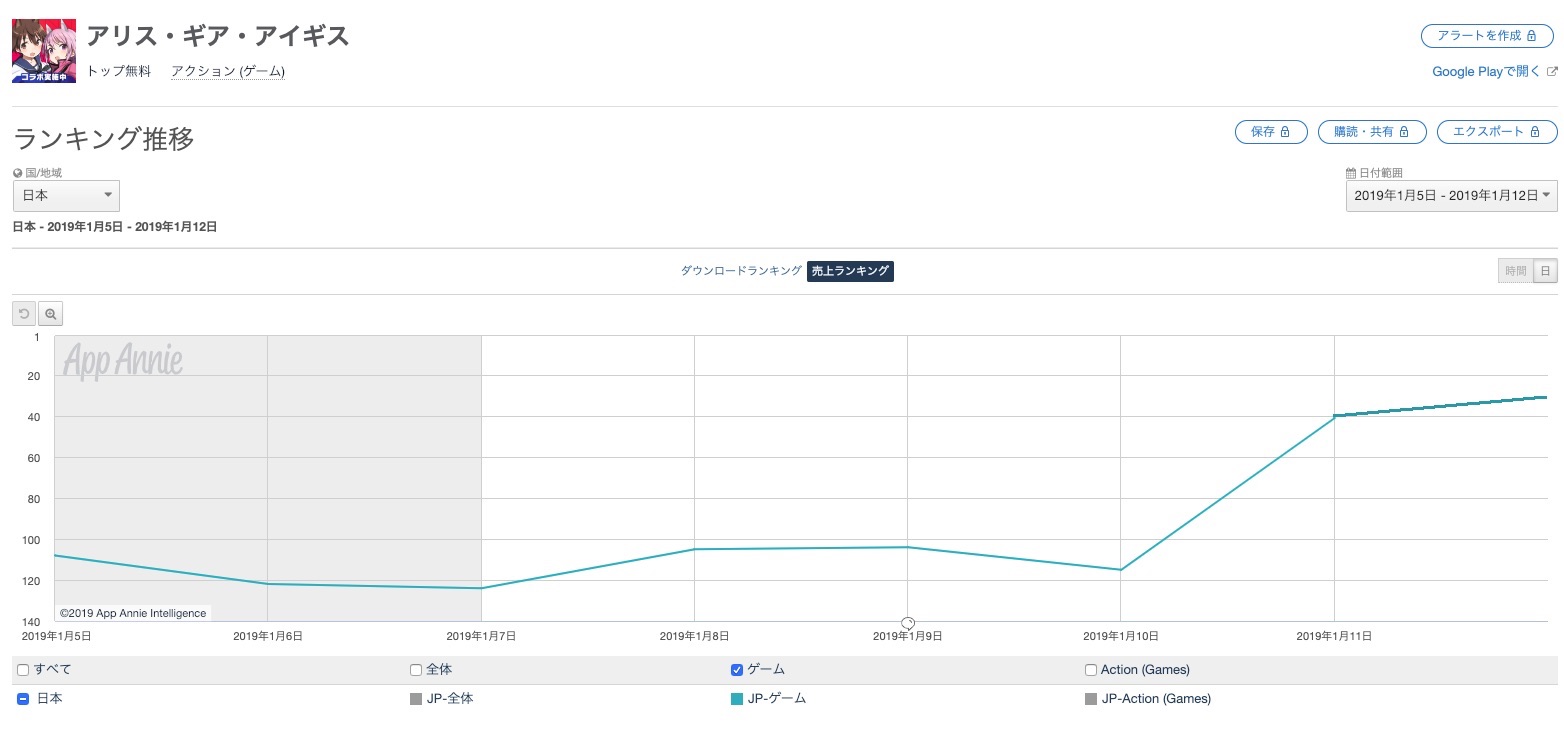Click the Alice Gear Aegis app icon
Image resolution: width=1564 pixels, height=730 pixels.
[44, 51]
